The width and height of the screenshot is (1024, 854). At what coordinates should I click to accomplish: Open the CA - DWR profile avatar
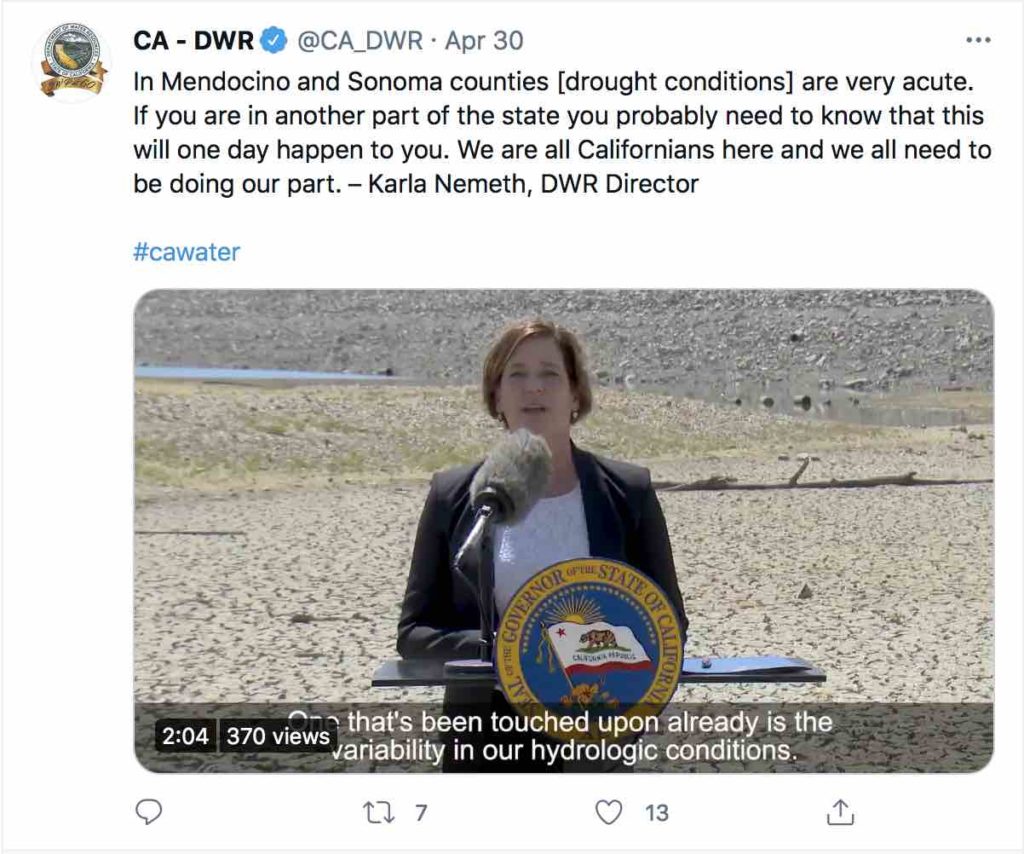coord(71,62)
